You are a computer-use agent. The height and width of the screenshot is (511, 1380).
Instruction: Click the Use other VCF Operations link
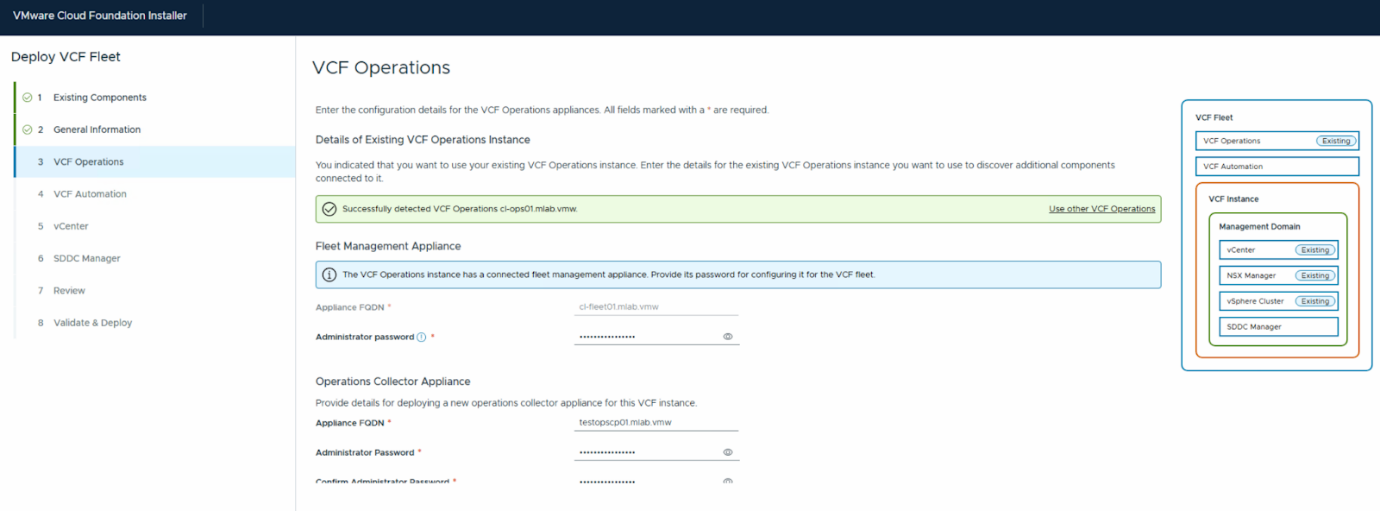click(x=1101, y=209)
